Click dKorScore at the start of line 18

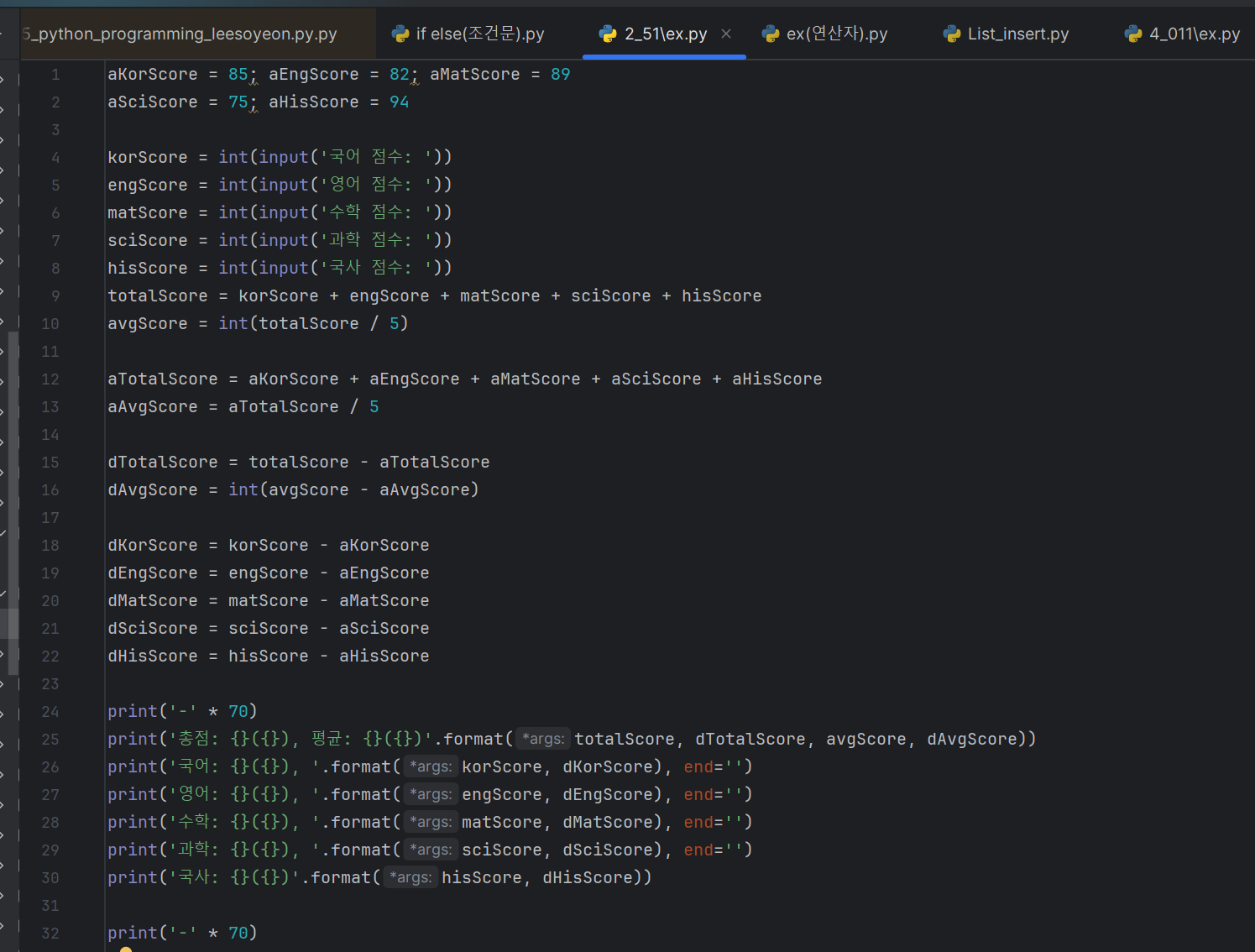point(153,545)
